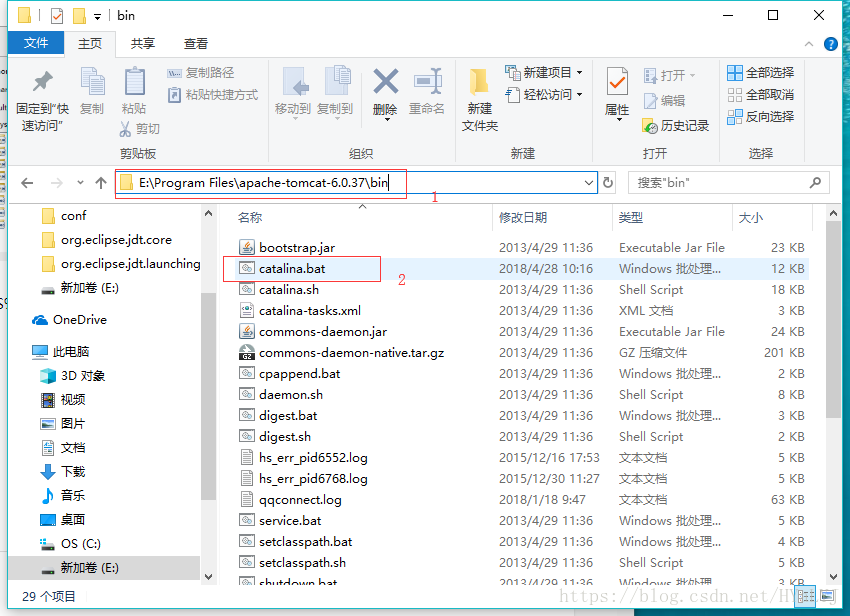The image size is (850, 616).
Task: Click the navigation pane scrollbar down arrow
Action: [x=209, y=576]
